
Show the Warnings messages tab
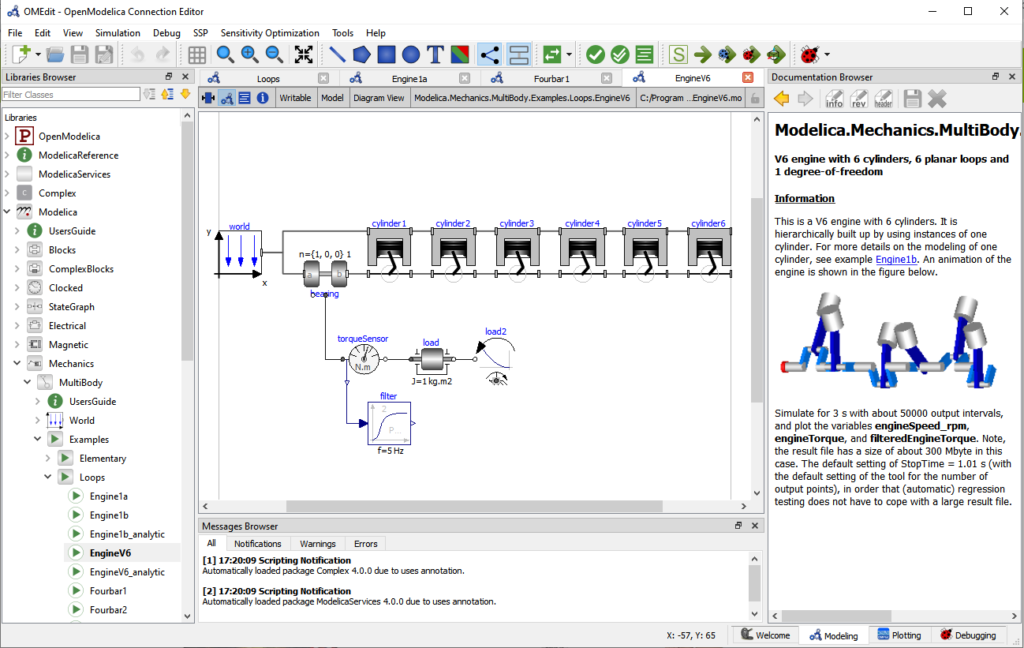coord(317,543)
